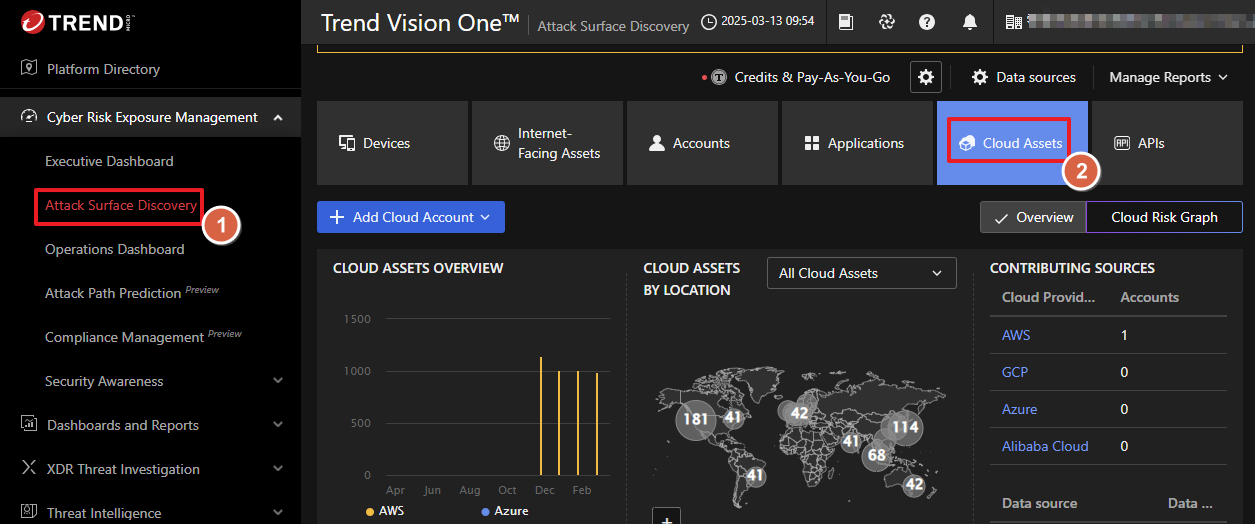Image resolution: width=1255 pixels, height=524 pixels.
Task: Expand the Security Awareness menu section
Action: coord(277,381)
